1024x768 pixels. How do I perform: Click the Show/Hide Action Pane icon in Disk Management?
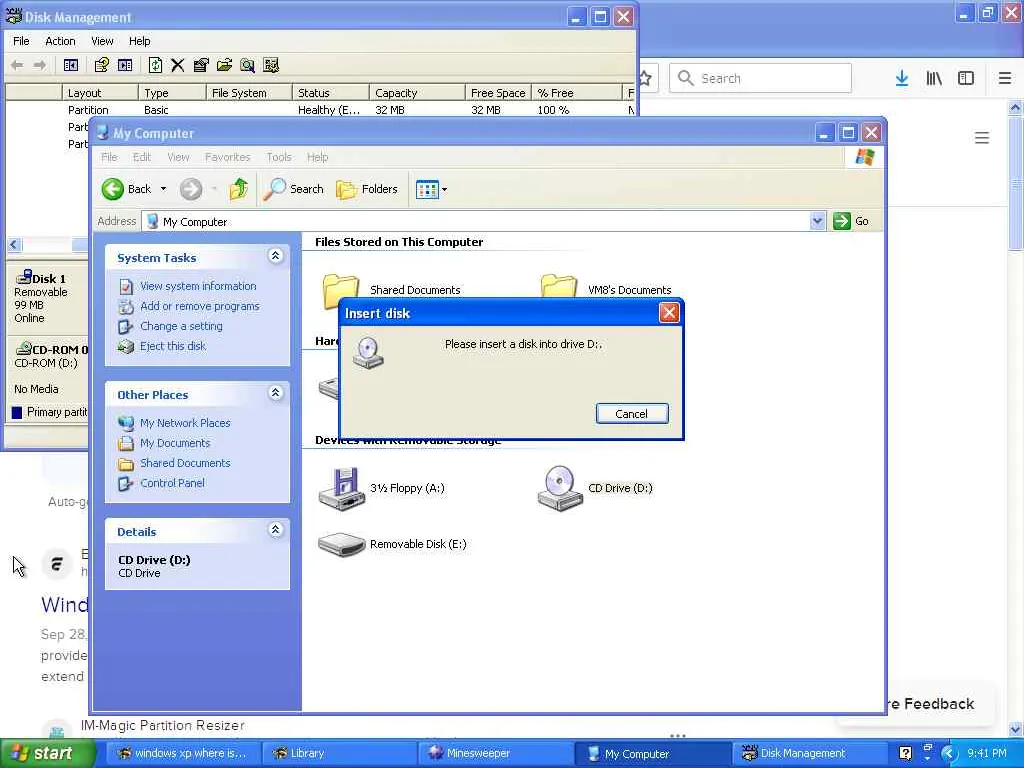coord(125,65)
